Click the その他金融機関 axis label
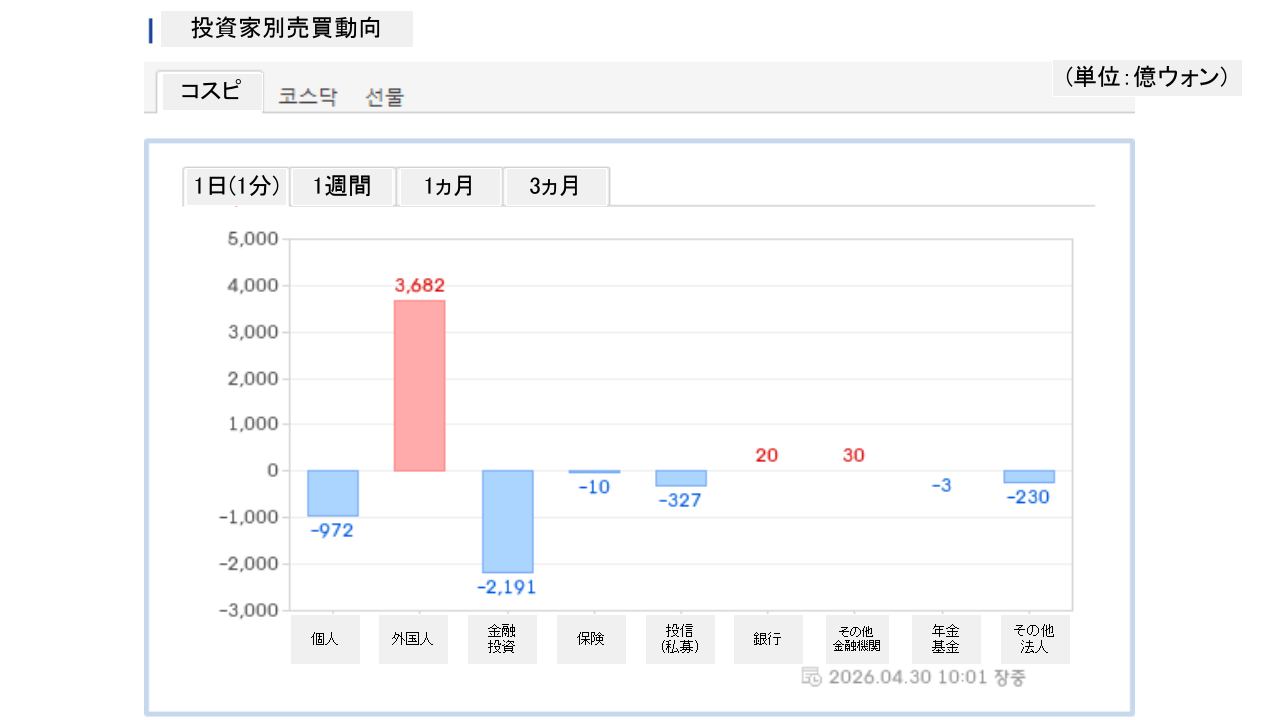Image resolution: width=1280 pixels, height=720 pixels. 857,639
